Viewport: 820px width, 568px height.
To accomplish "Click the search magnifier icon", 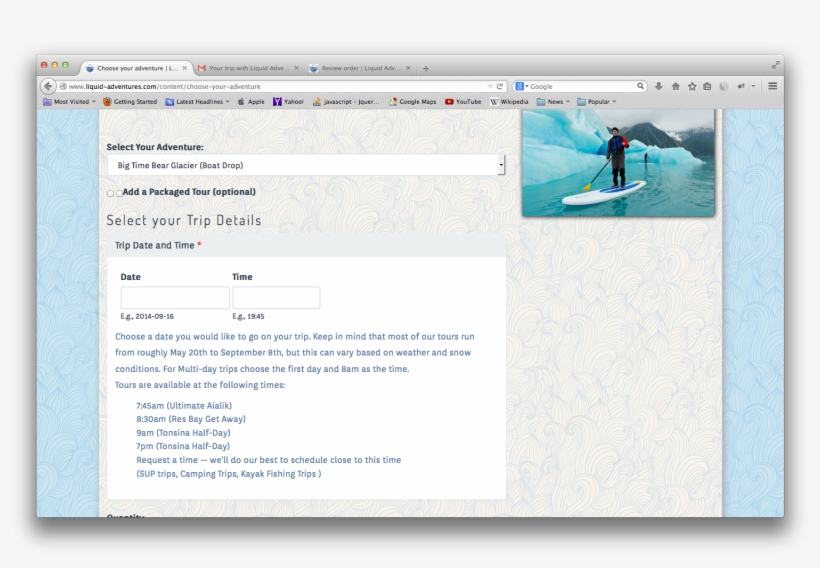I will pos(640,86).
